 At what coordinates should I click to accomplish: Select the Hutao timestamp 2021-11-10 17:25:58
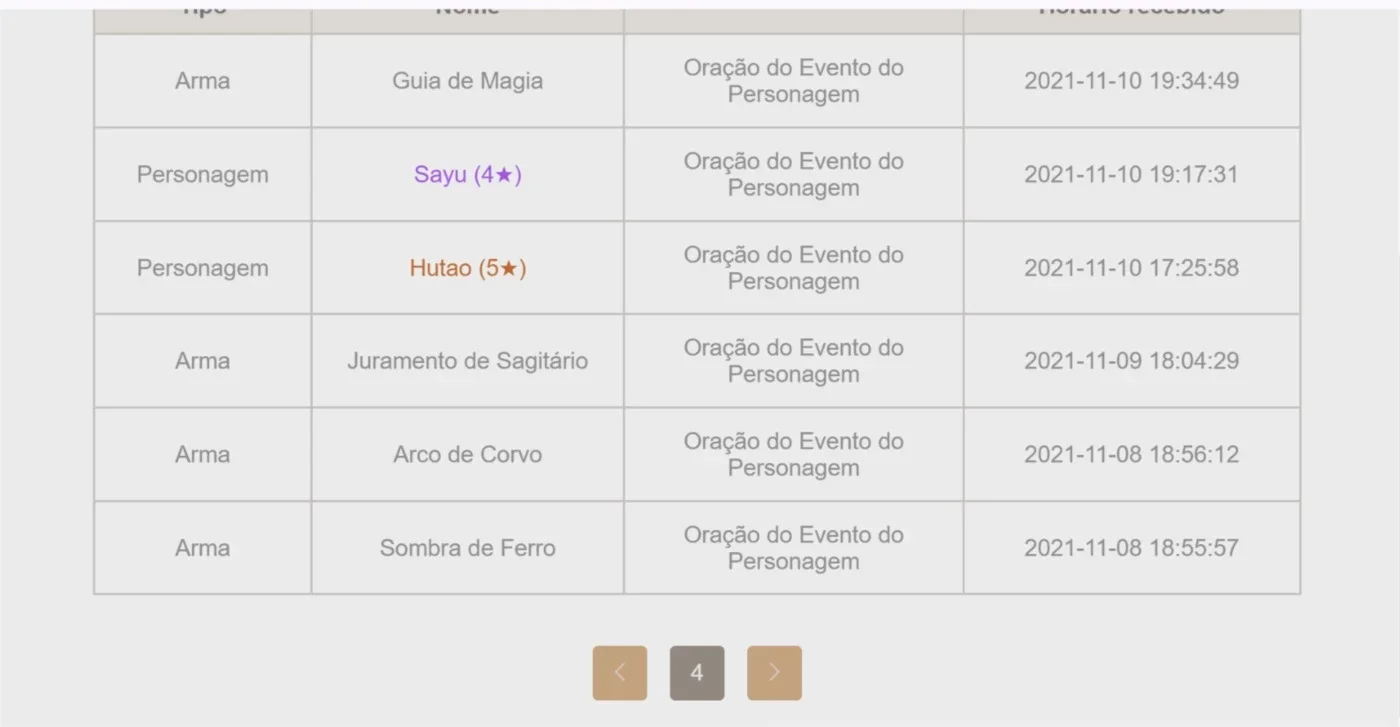(1131, 268)
